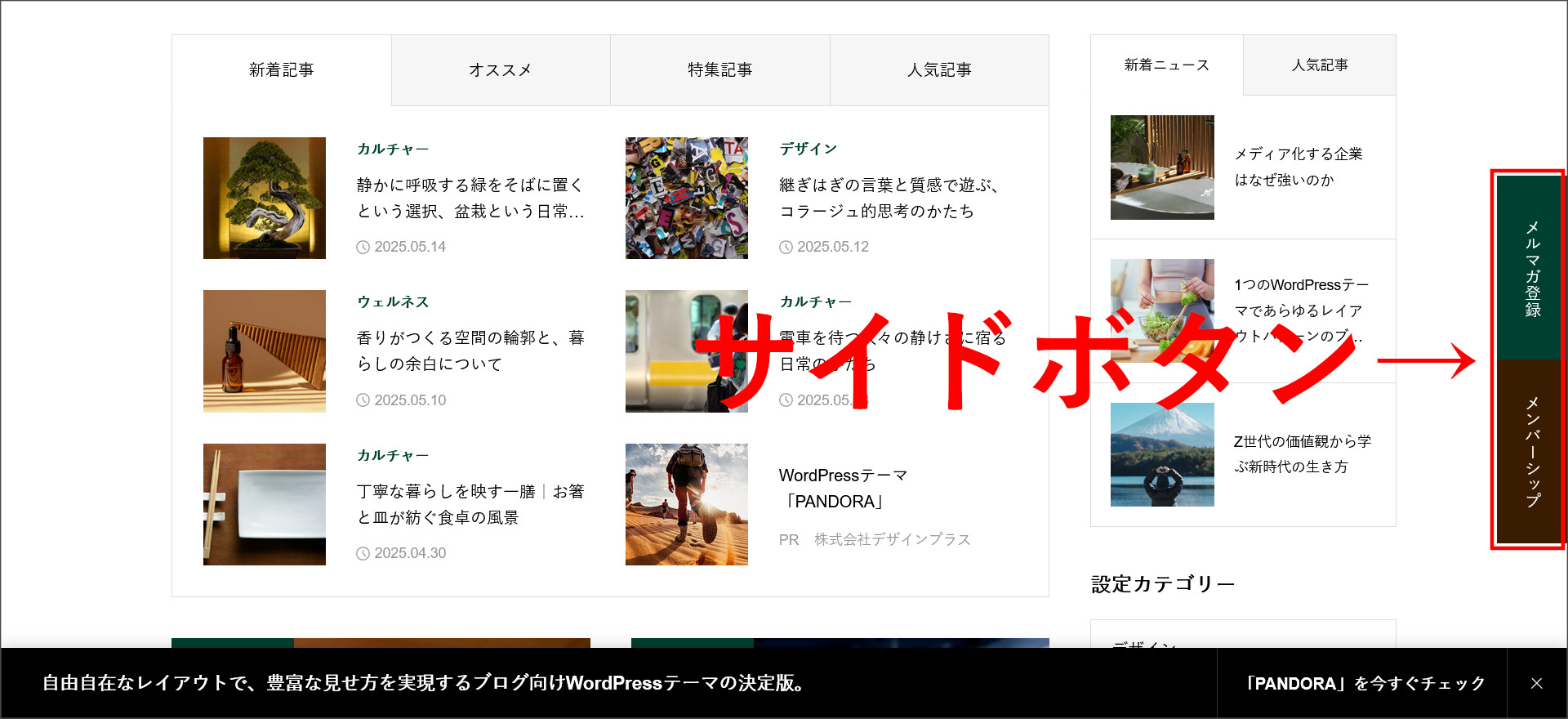This screenshot has height=719, width=1568.
Task: Open the bonsai tree article thumbnail
Action: 265,198
